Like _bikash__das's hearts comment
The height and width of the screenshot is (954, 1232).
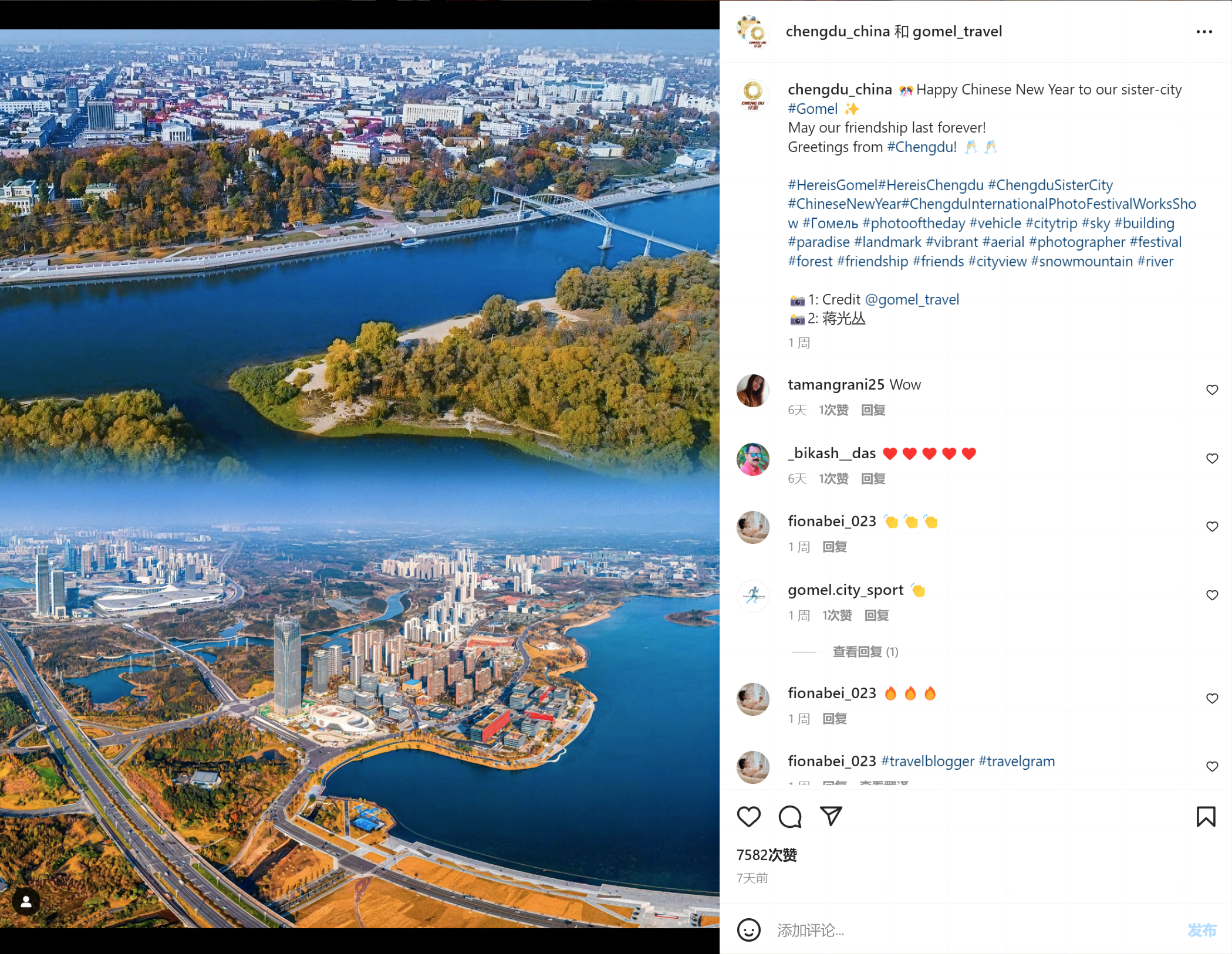1212,458
